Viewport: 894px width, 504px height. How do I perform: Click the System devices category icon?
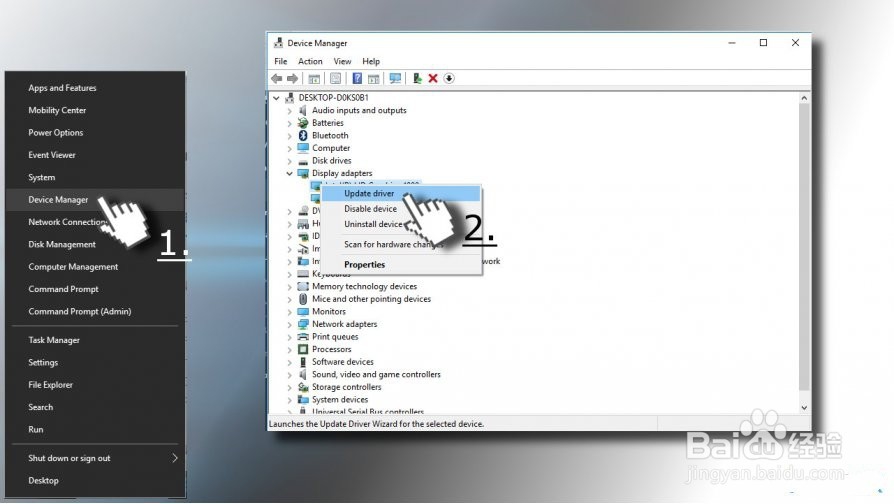303,400
